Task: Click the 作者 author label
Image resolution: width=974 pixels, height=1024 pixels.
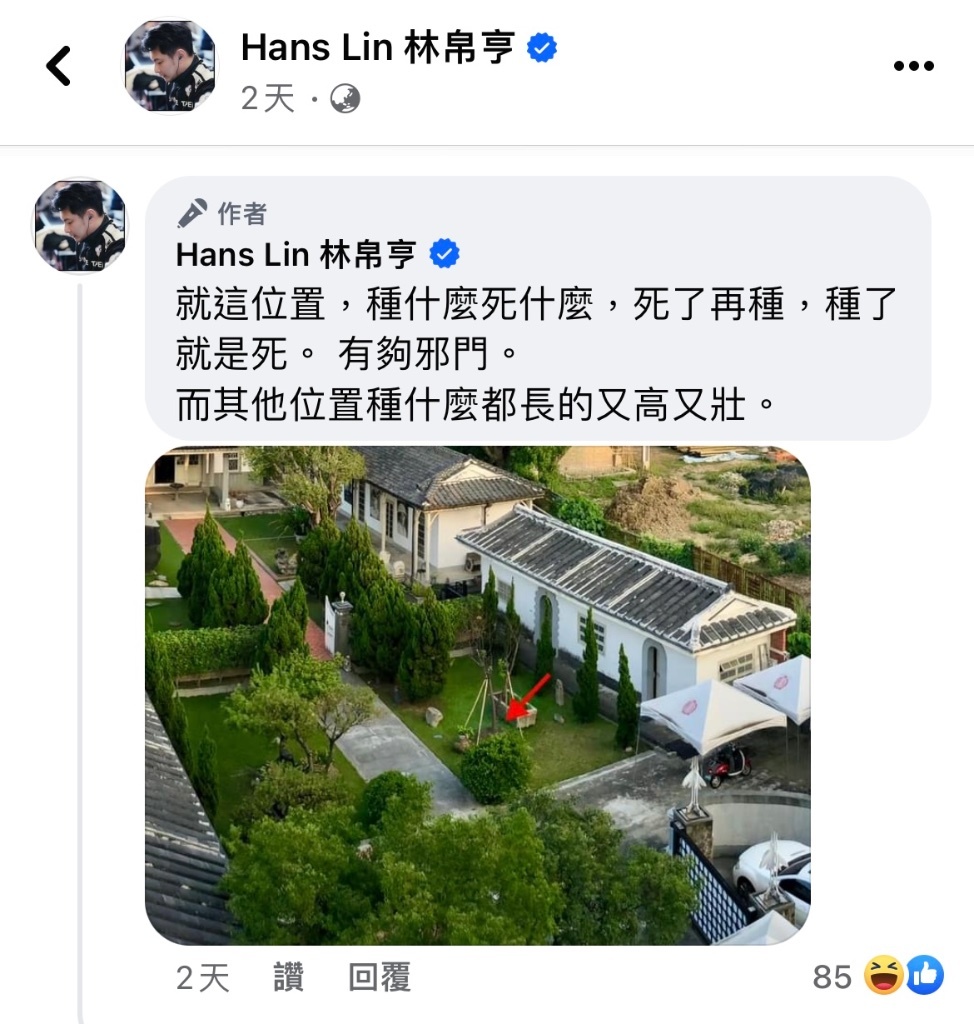Action: (242, 214)
